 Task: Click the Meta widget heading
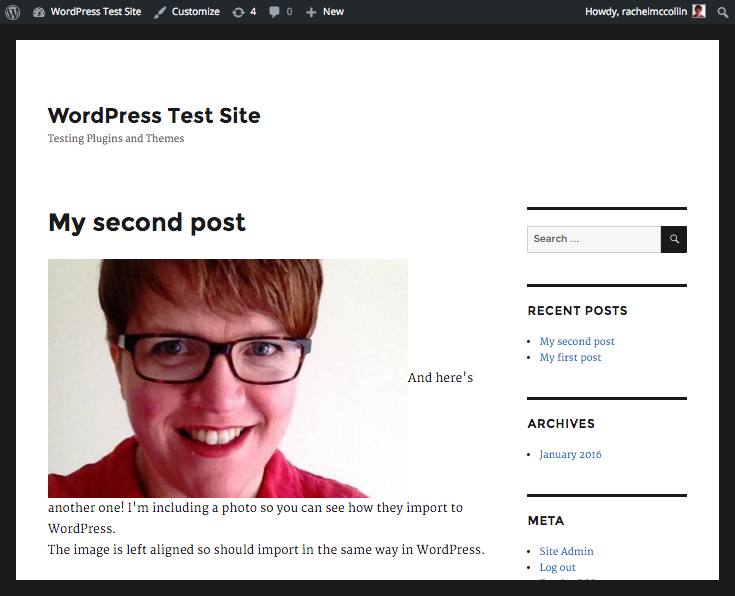pos(546,521)
